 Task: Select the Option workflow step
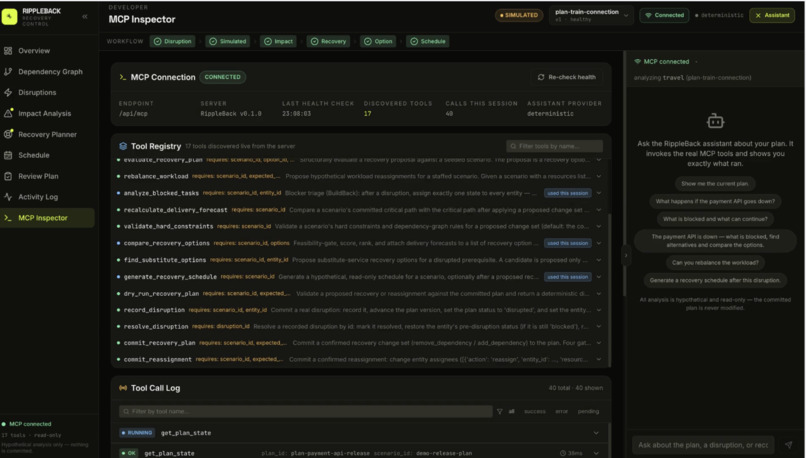[x=378, y=41]
